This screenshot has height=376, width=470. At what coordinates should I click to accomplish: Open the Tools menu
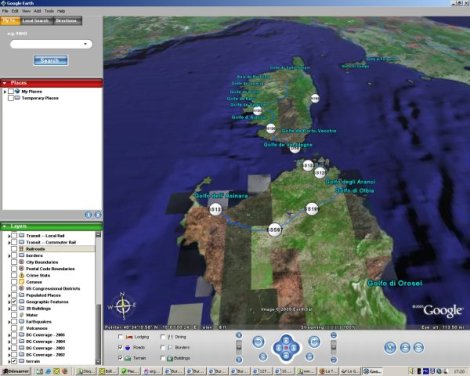(x=49, y=11)
